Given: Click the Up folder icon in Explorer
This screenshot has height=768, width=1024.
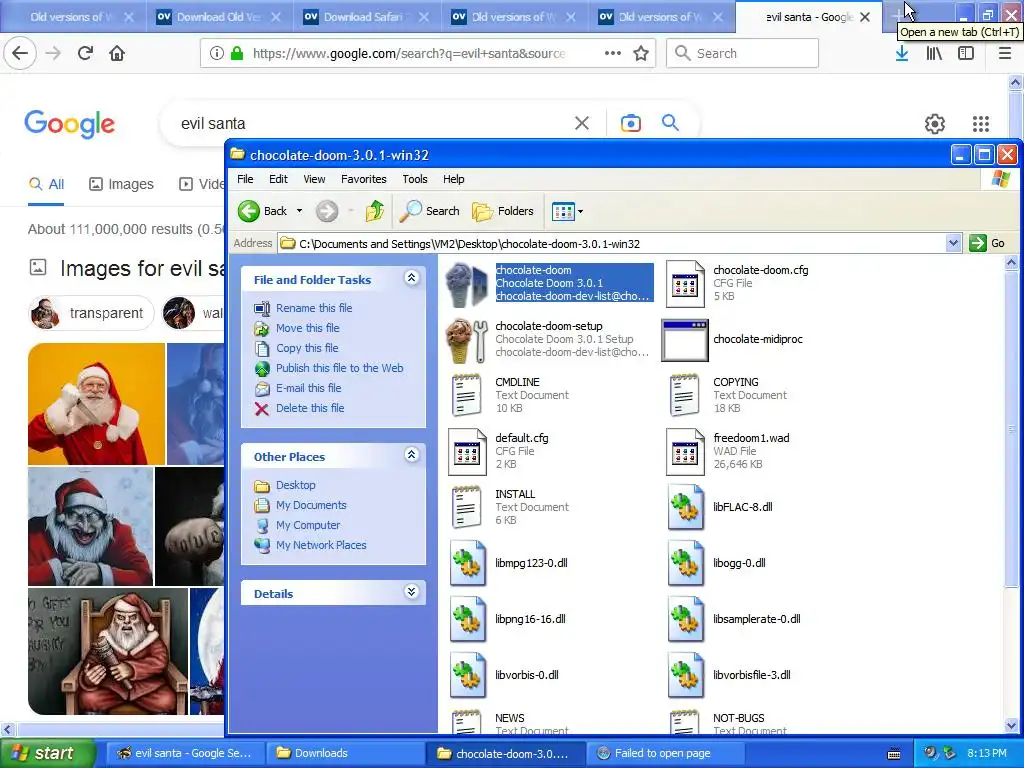Looking at the screenshot, I should pos(374,211).
